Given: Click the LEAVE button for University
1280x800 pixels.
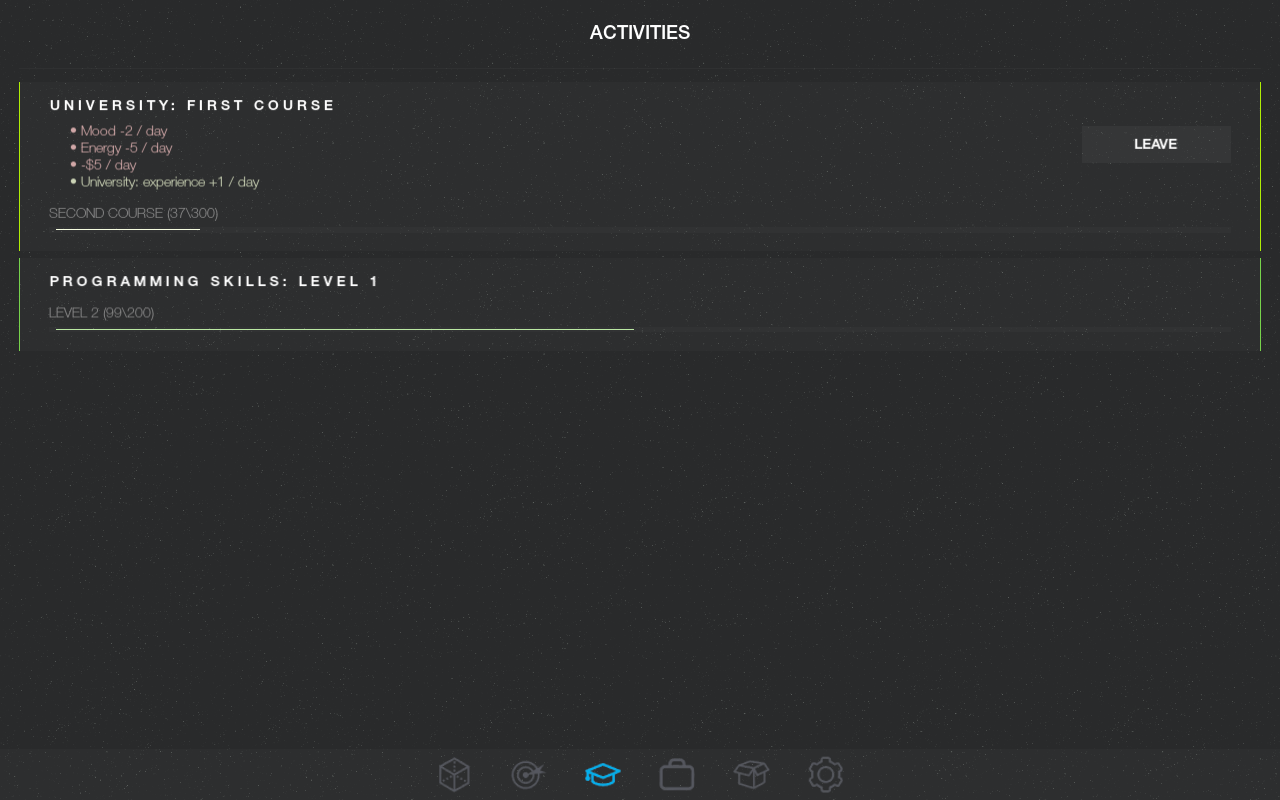Looking at the screenshot, I should [x=1156, y=144].
